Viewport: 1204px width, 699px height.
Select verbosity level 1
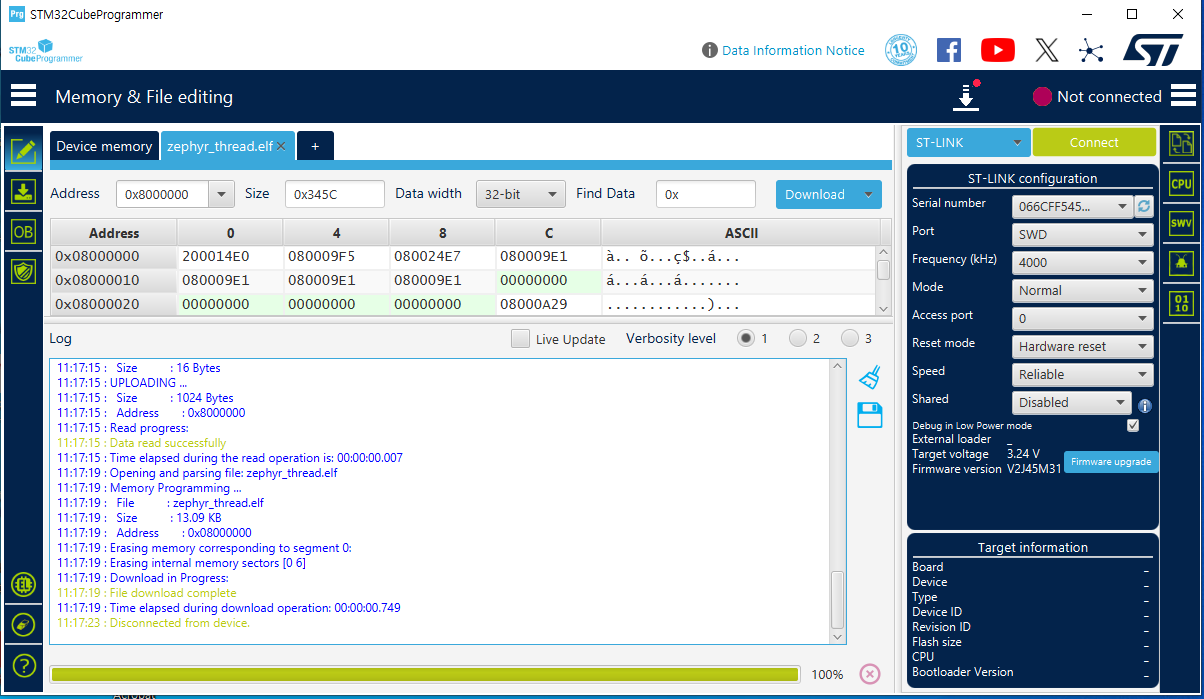tap(745, 338)
